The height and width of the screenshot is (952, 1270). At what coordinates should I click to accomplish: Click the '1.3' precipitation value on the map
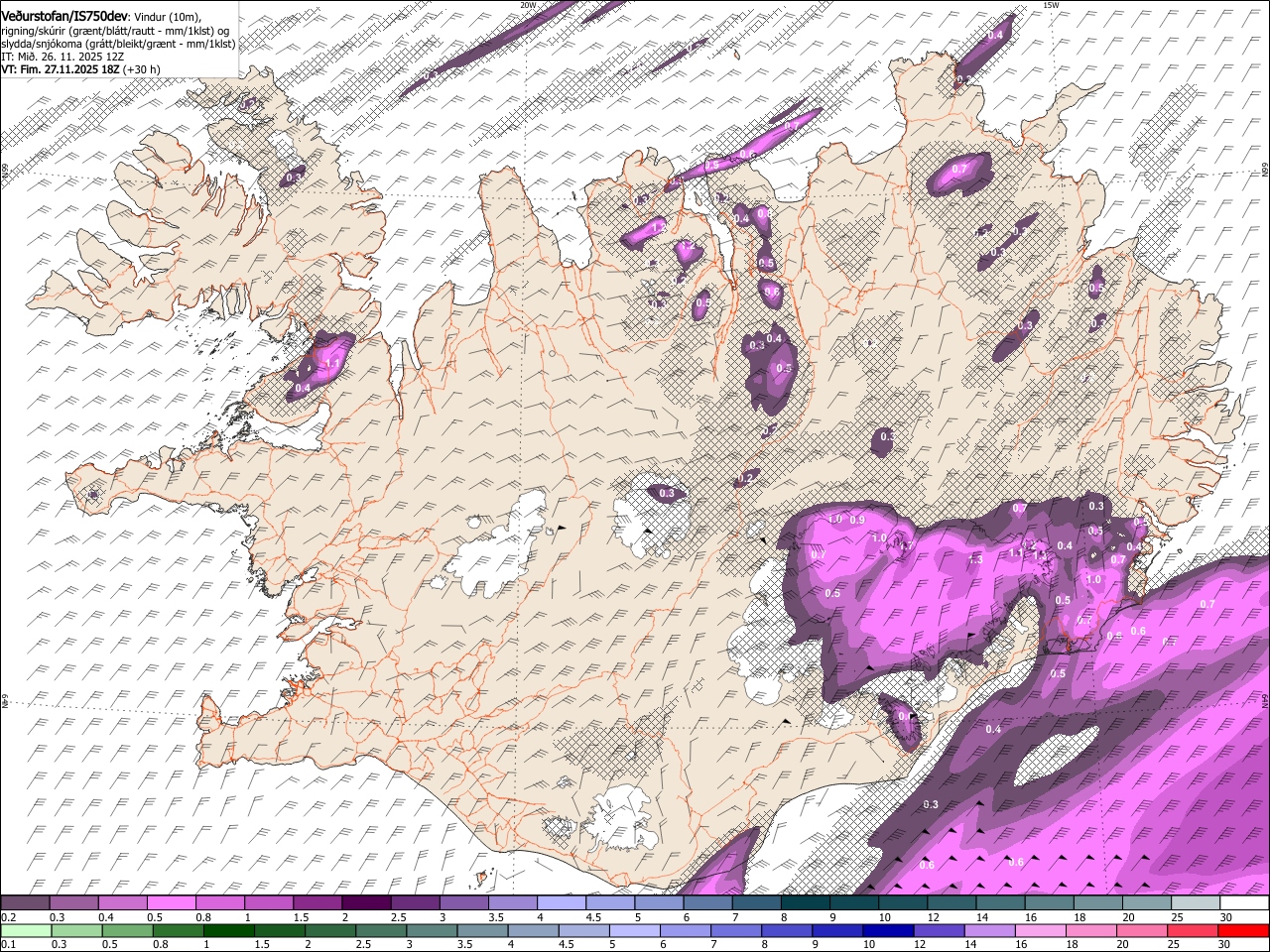click(975, 559)
